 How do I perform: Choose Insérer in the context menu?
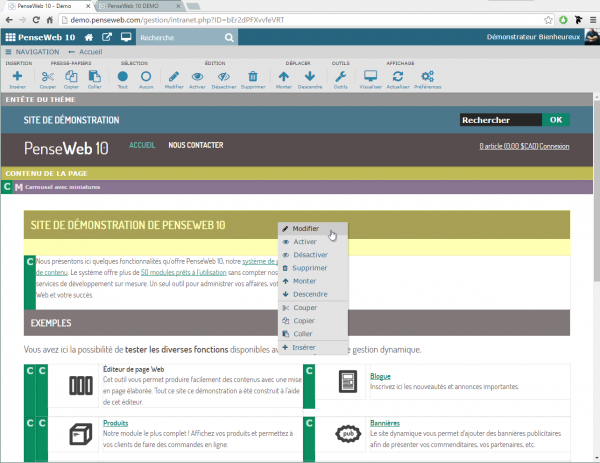pos(313,347)
